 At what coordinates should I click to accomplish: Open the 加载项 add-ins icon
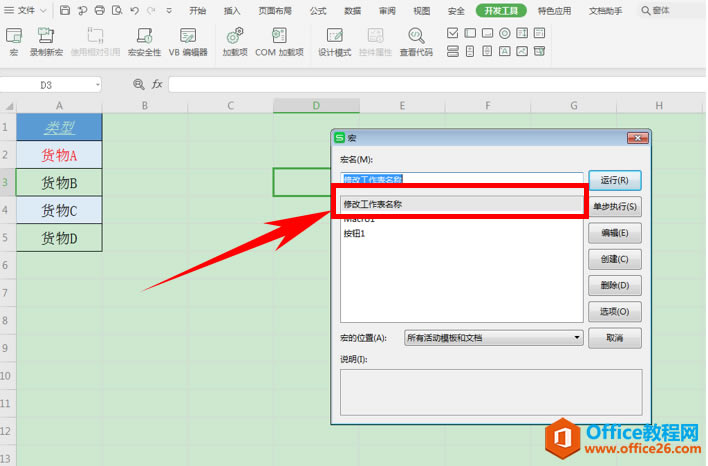[x=235, y=41]
